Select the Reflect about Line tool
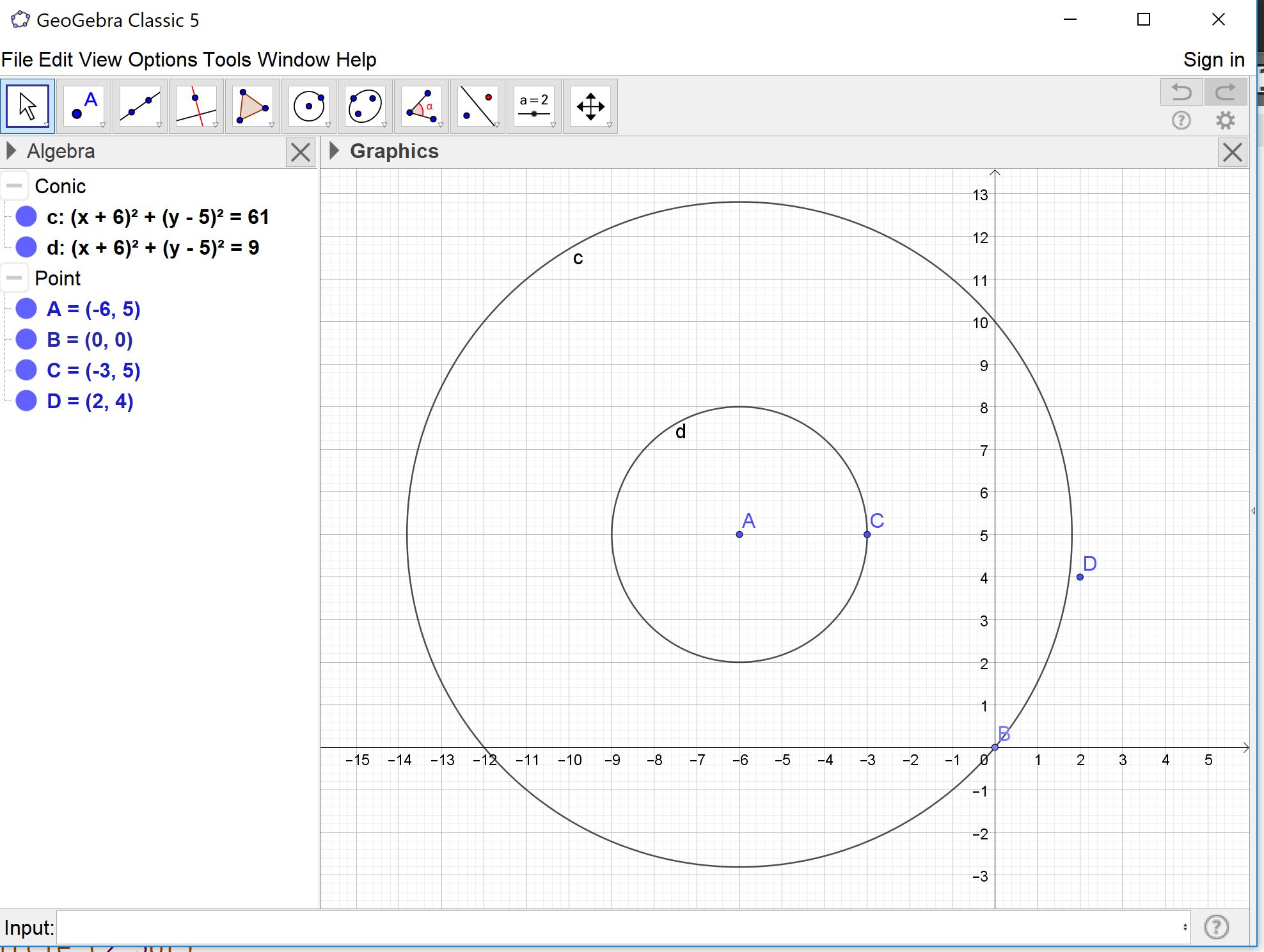The width and height of the screenshot is (1264, 952). point(478,106)
